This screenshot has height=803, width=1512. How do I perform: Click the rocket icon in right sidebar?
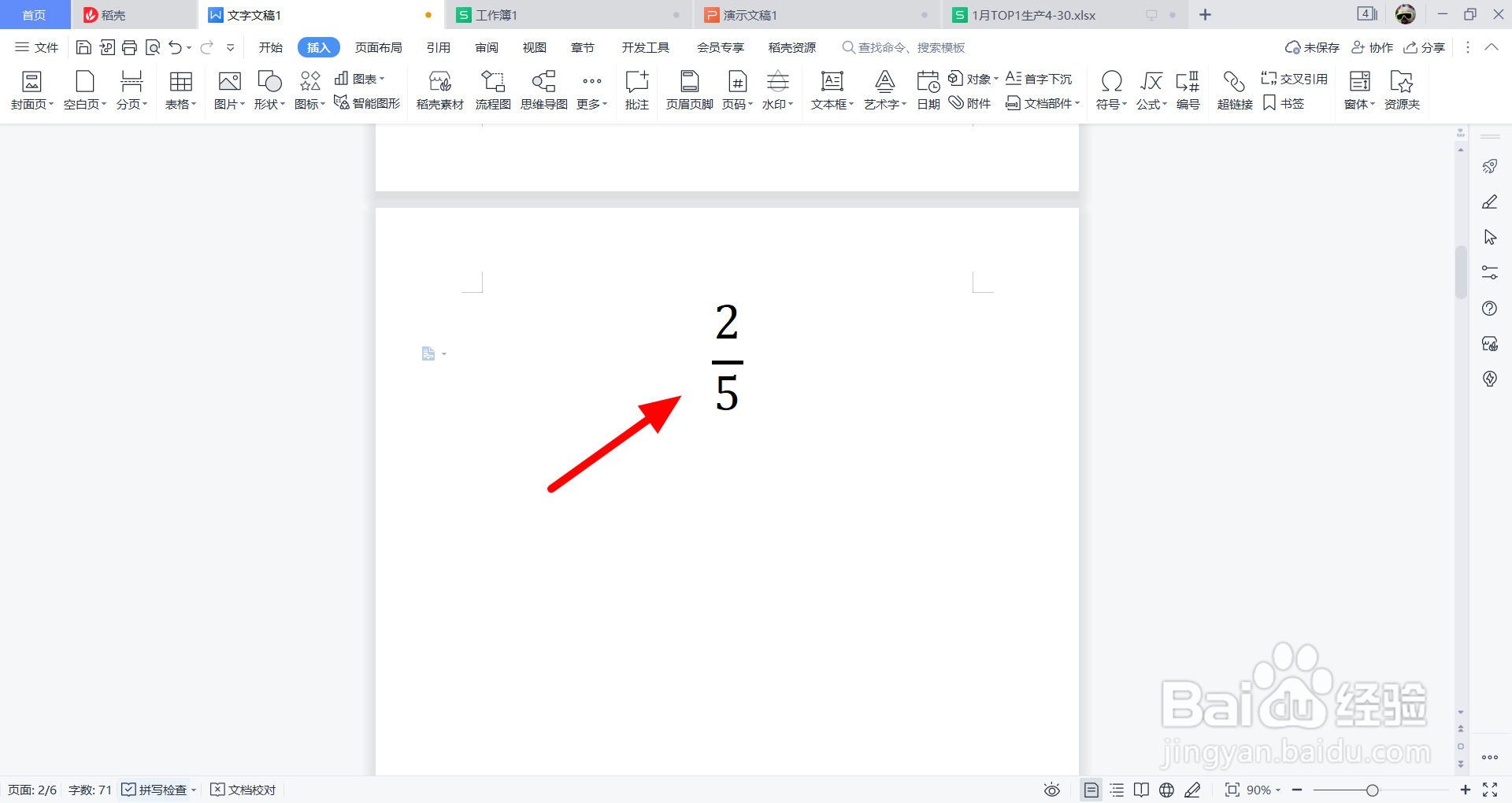coord(1490,166)
